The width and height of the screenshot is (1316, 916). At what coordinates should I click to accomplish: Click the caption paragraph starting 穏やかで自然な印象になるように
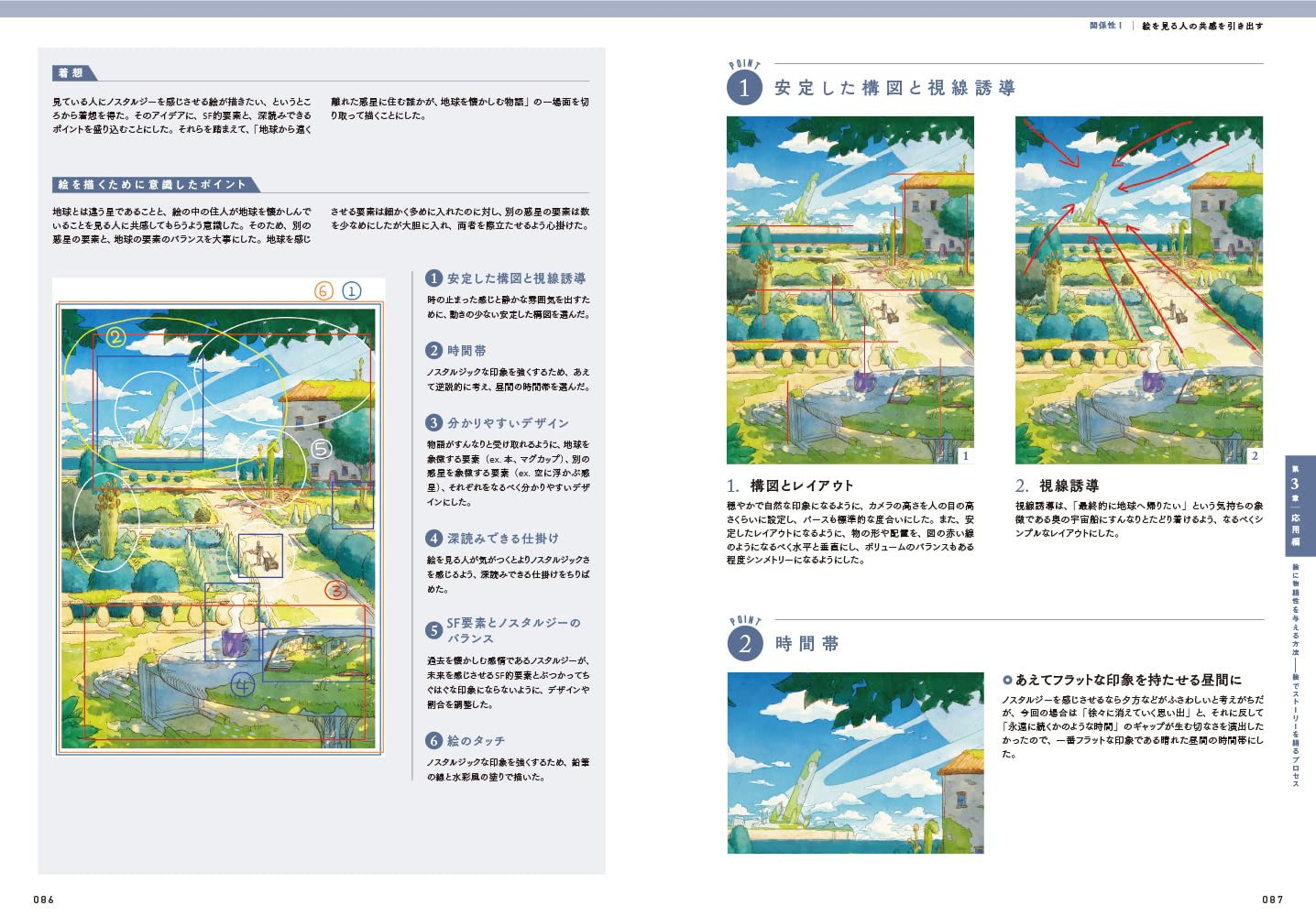click(x=850, y=533)
